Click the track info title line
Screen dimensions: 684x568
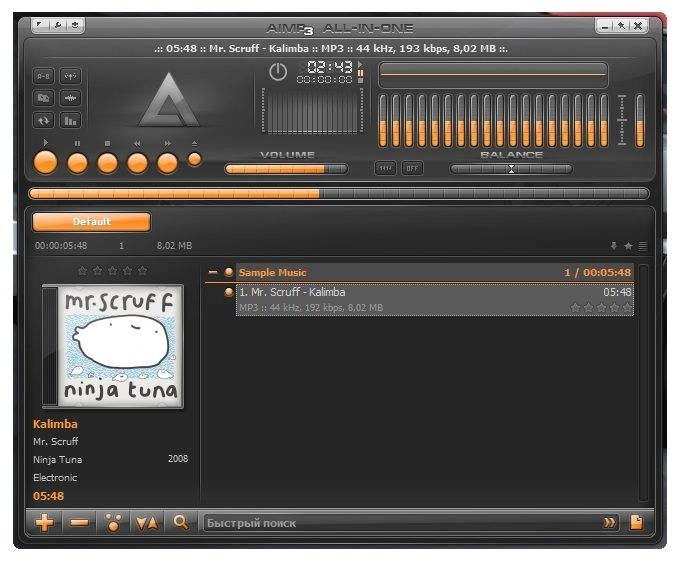pos(331,48)
